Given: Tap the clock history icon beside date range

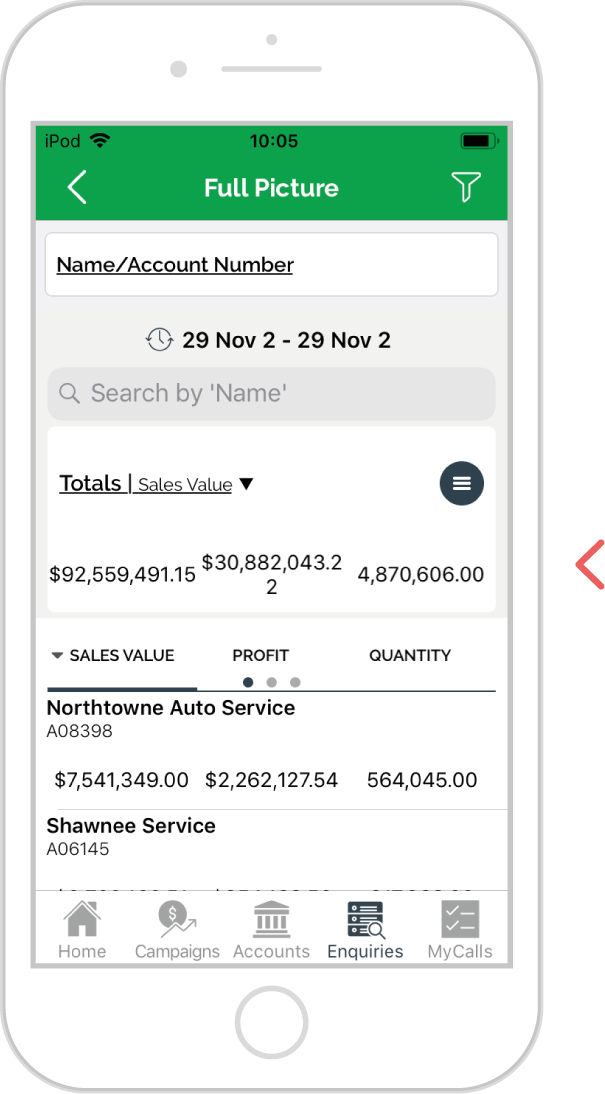Looking at the screenshot, I should click(x=159, y=340).
